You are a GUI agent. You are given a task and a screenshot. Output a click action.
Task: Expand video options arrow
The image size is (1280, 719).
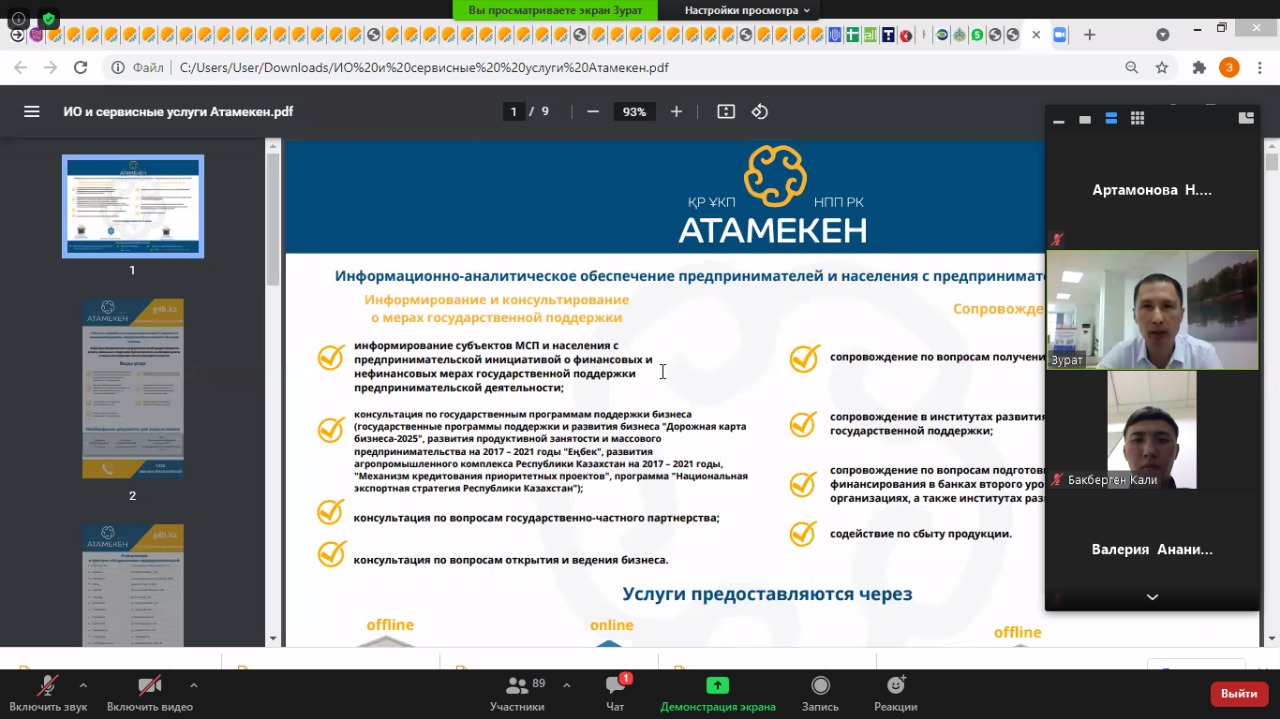193,685
